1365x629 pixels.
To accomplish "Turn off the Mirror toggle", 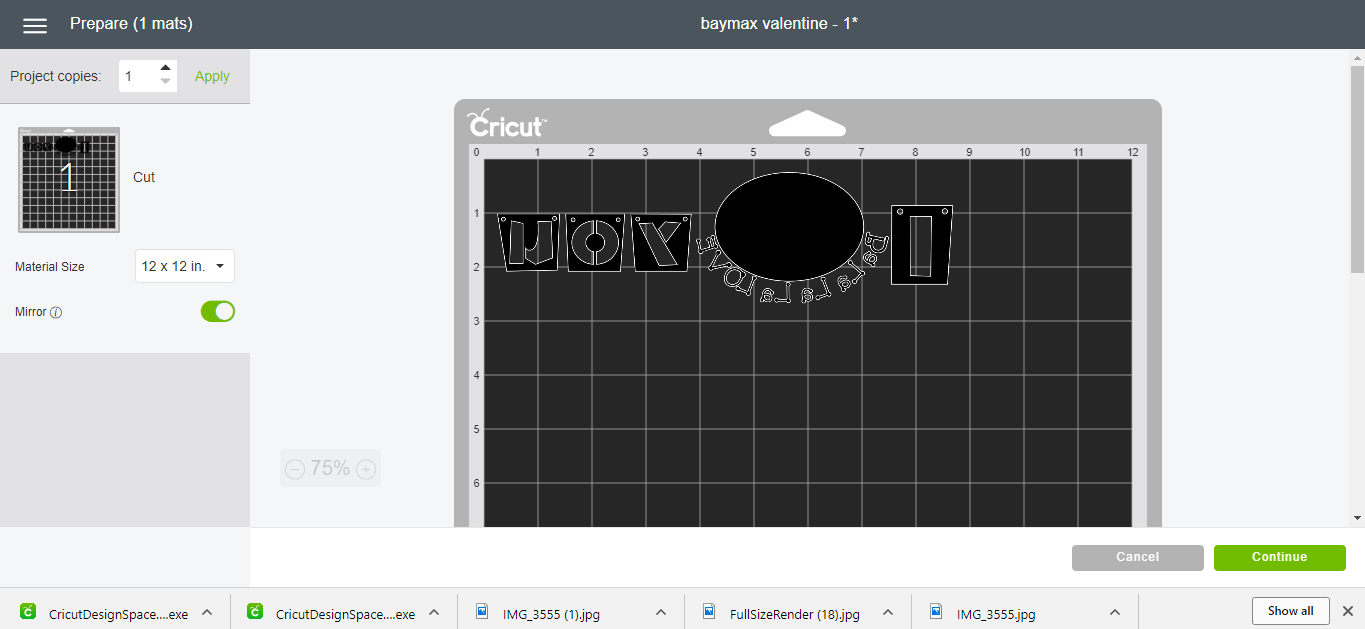I will [218, 311].
